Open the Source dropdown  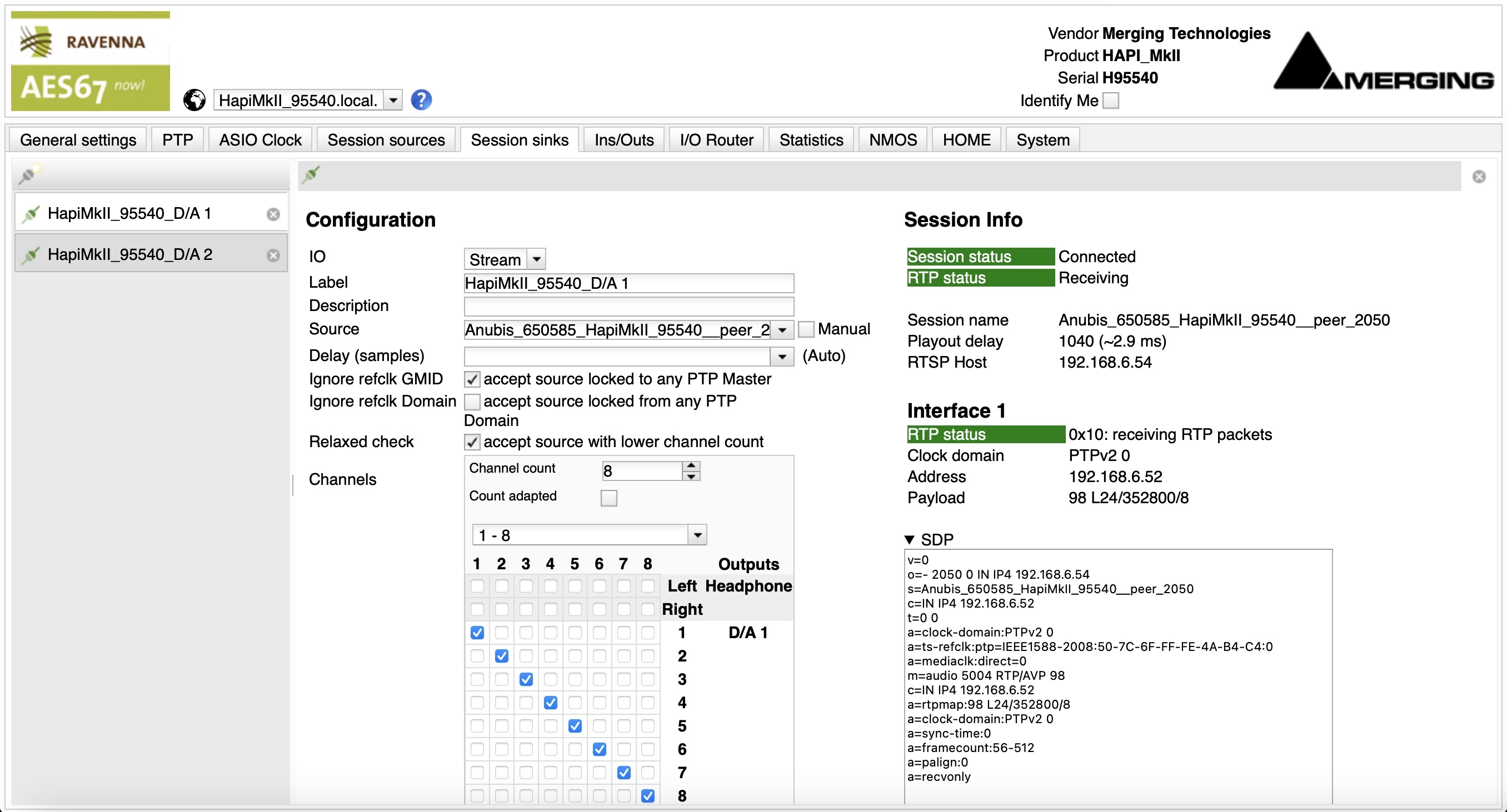782,330
